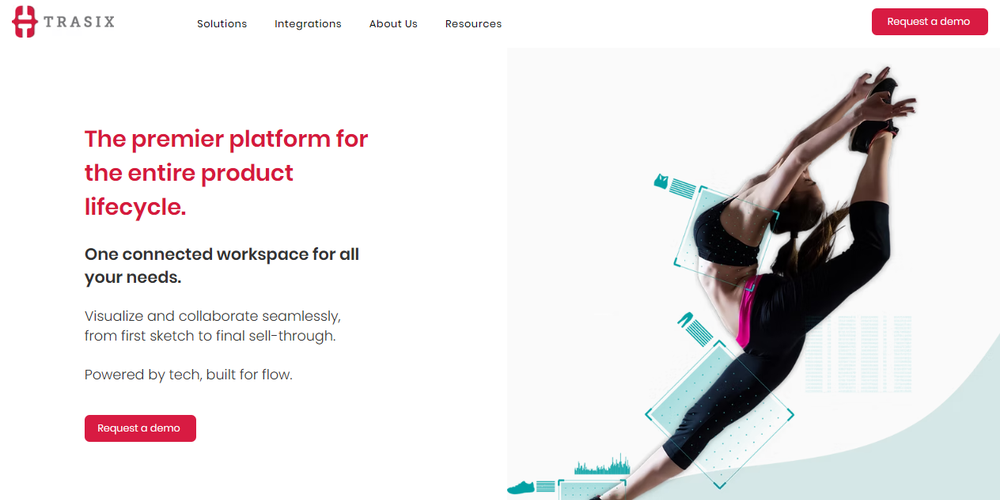Screen dimensions: 1000x500
Task: Click the teal tank top icon
Action: 661,182
